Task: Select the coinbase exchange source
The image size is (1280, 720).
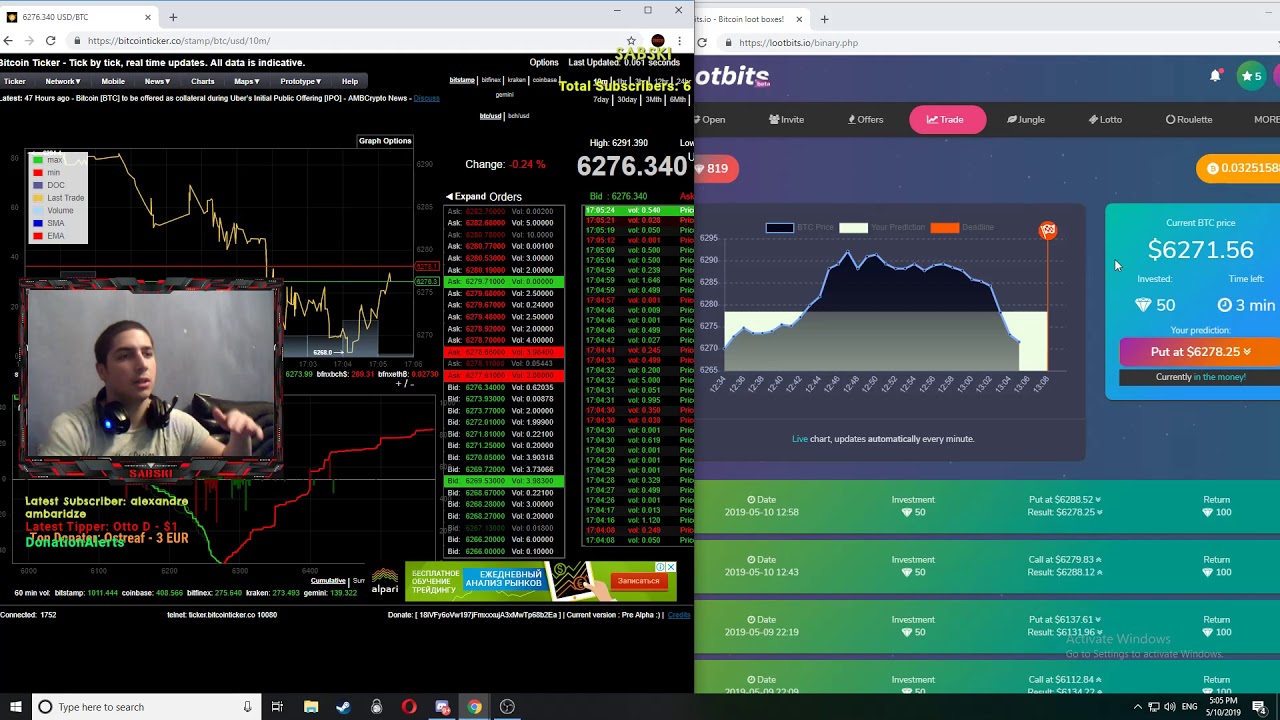Action: click(545, 80)
